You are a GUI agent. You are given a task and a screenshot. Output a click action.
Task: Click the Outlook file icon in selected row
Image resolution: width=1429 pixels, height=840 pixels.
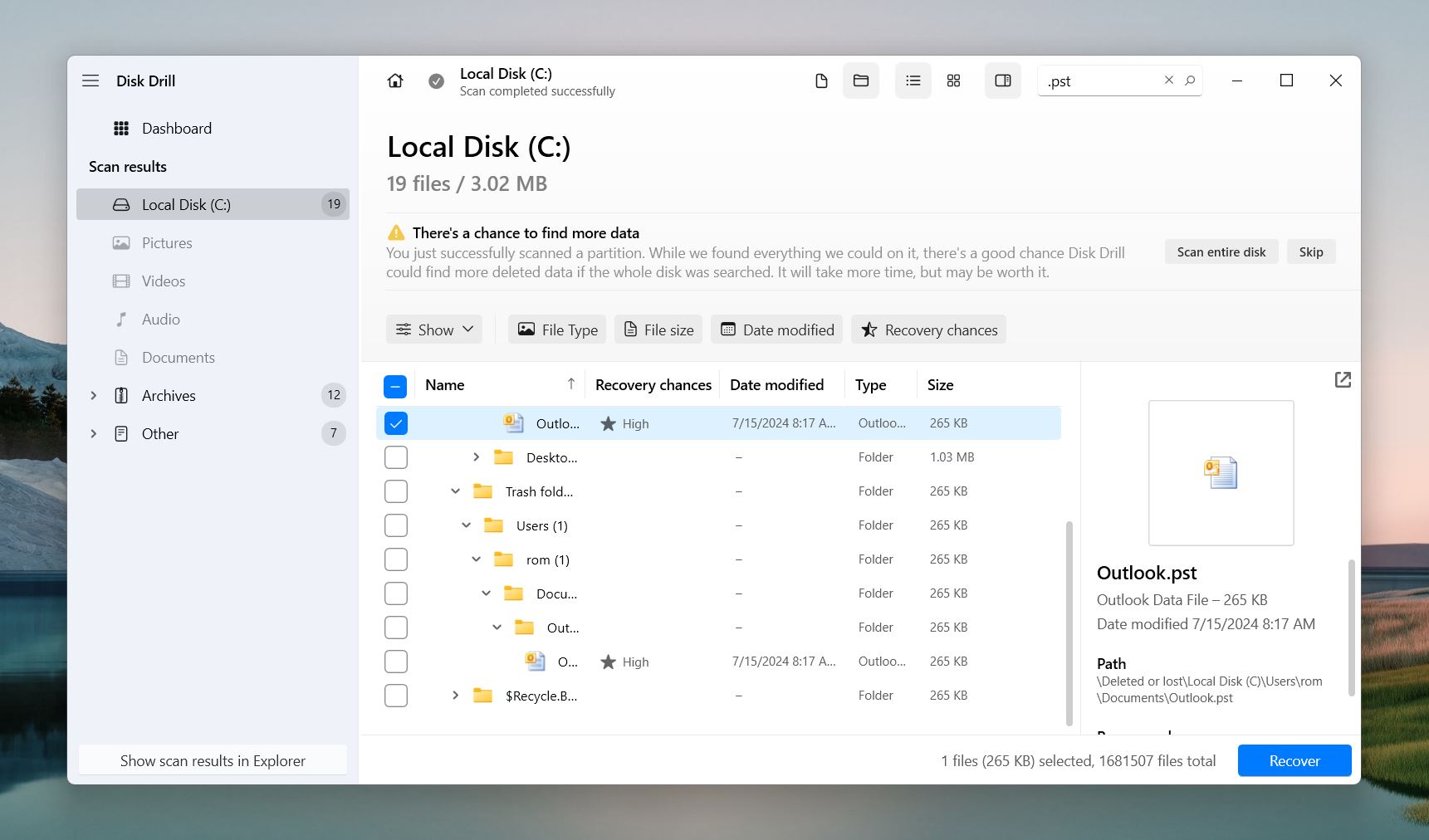514,422
